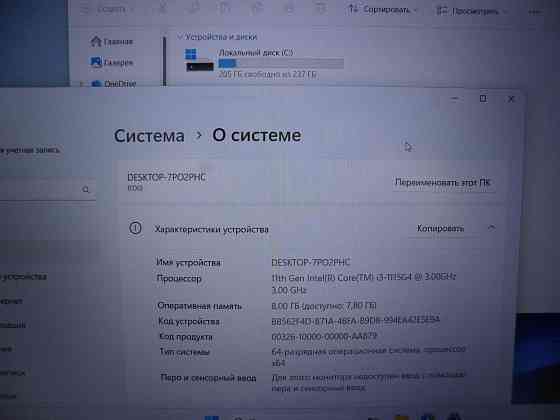The height and width of the screenshot is (420, 560).
Task: Click the Код продукта label
Action: pyautogui.click(x=186, y=337)
